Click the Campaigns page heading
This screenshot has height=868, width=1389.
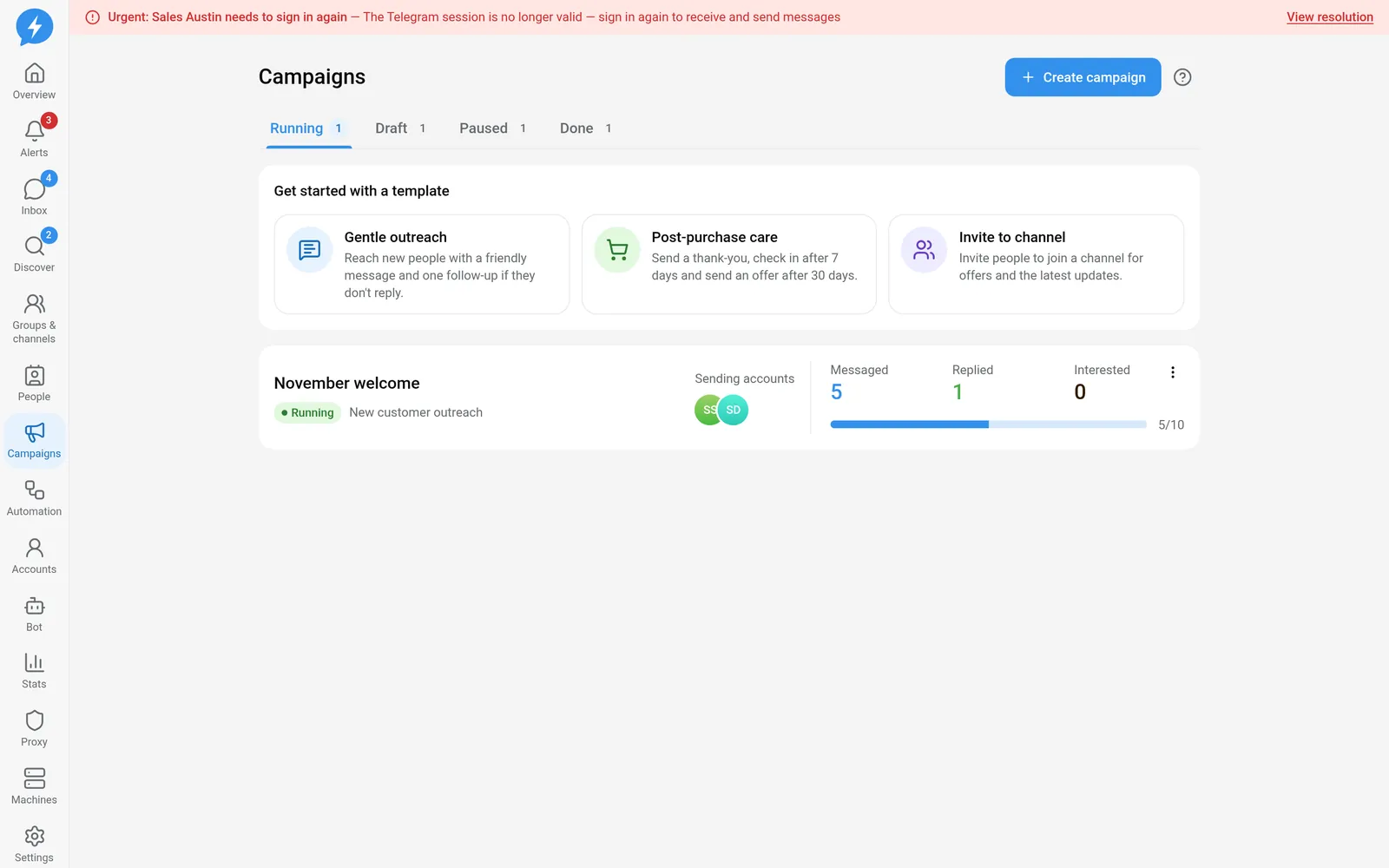(x=312, y=77)
